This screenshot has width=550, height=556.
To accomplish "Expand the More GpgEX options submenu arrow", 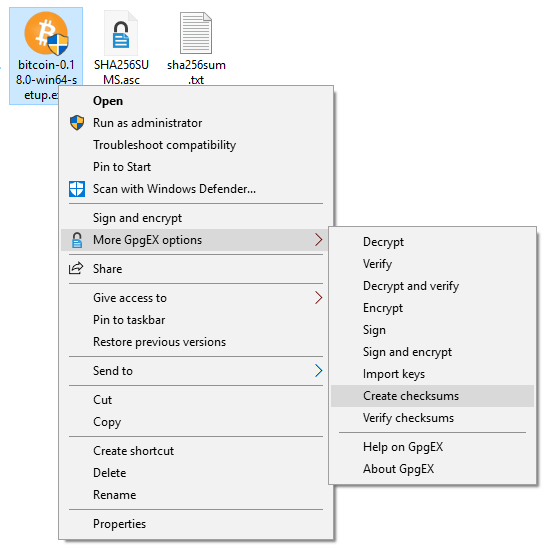I will (x=318, y=240).
